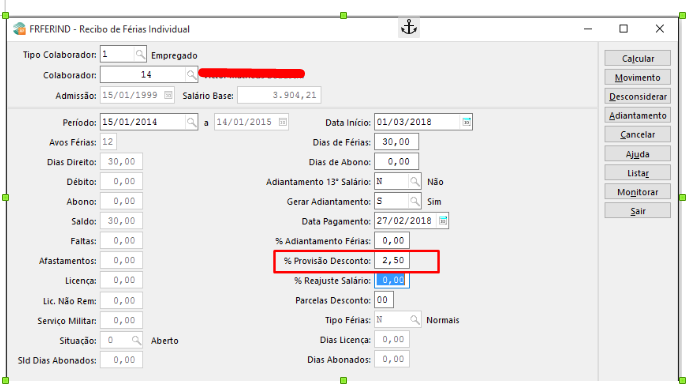
Task: Open Ajuda help button
Action: click(638, 154)
